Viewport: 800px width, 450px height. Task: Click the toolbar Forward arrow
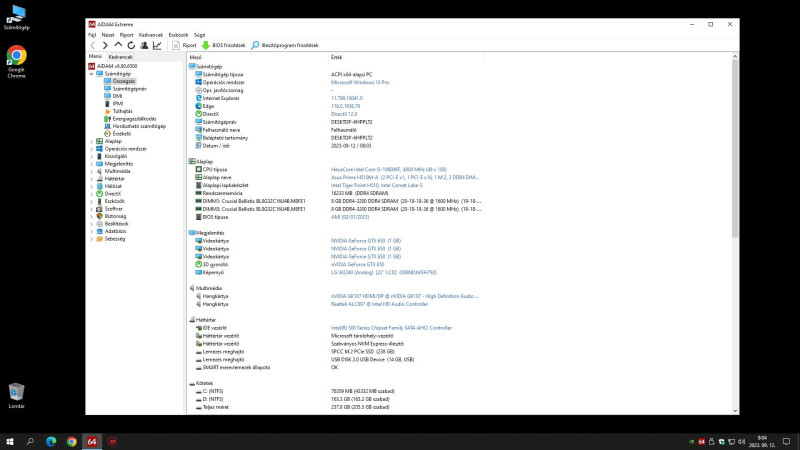(105, 45)
